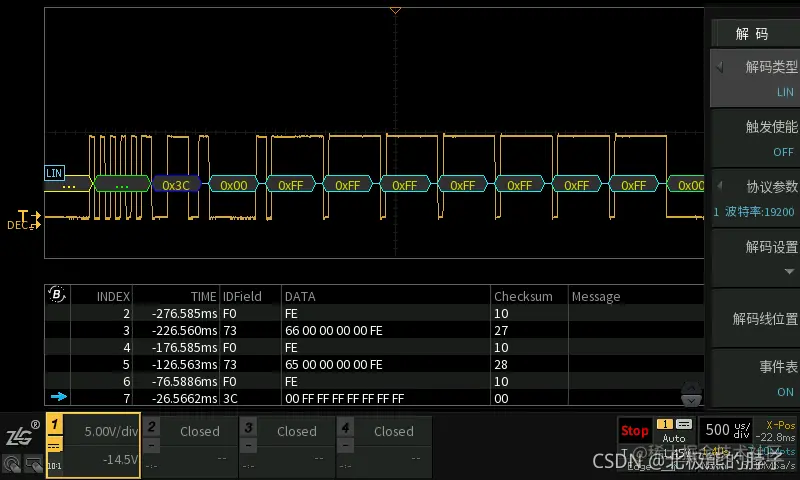Viewport: 800px width, 480px height.
Task: Open channel 4 number badge
Action: [345, 426]
